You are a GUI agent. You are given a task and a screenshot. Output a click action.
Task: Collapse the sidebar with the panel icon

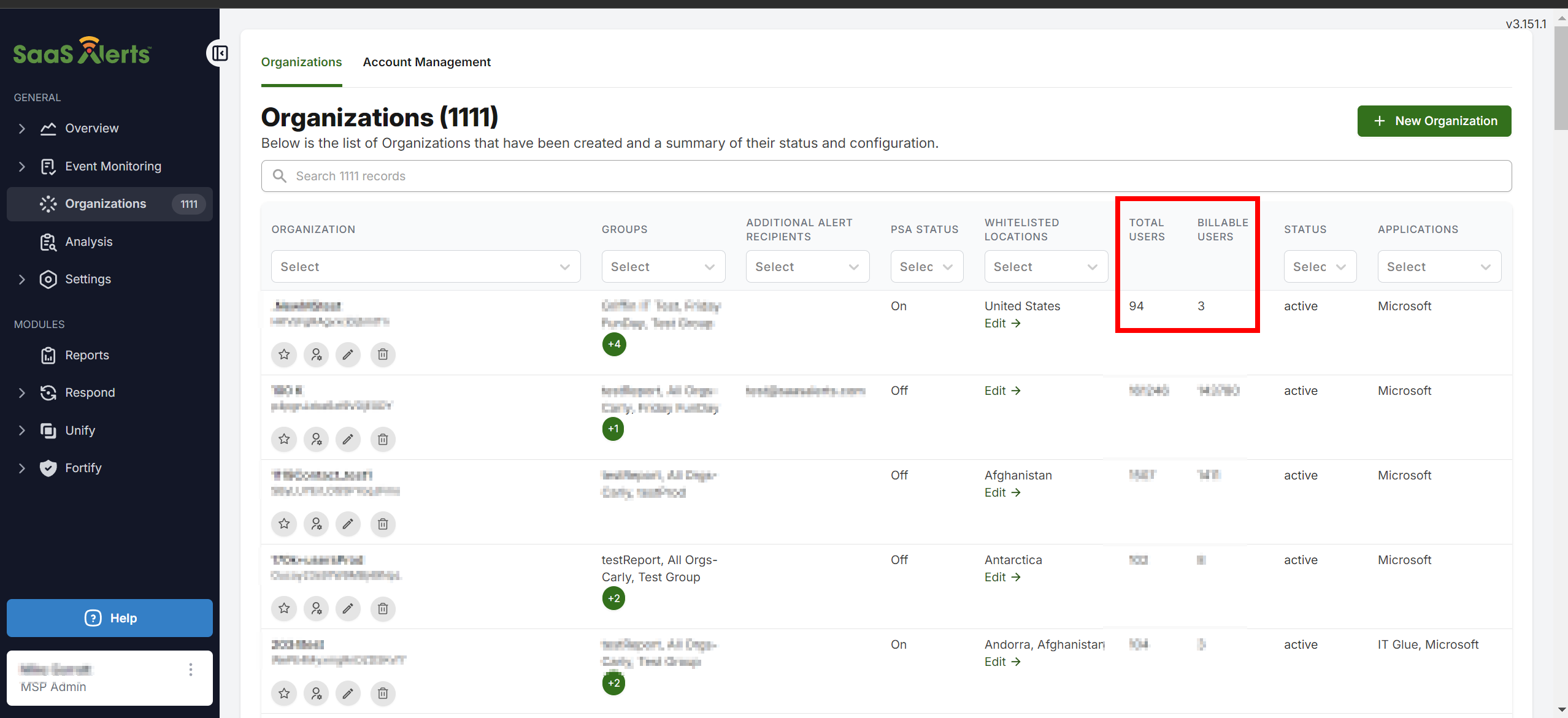pyautogui.click(x=219, y=54)
